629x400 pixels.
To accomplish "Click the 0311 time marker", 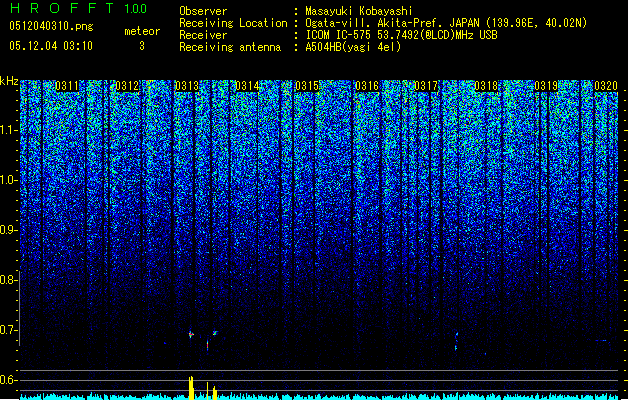I will (x=67, y=86).
